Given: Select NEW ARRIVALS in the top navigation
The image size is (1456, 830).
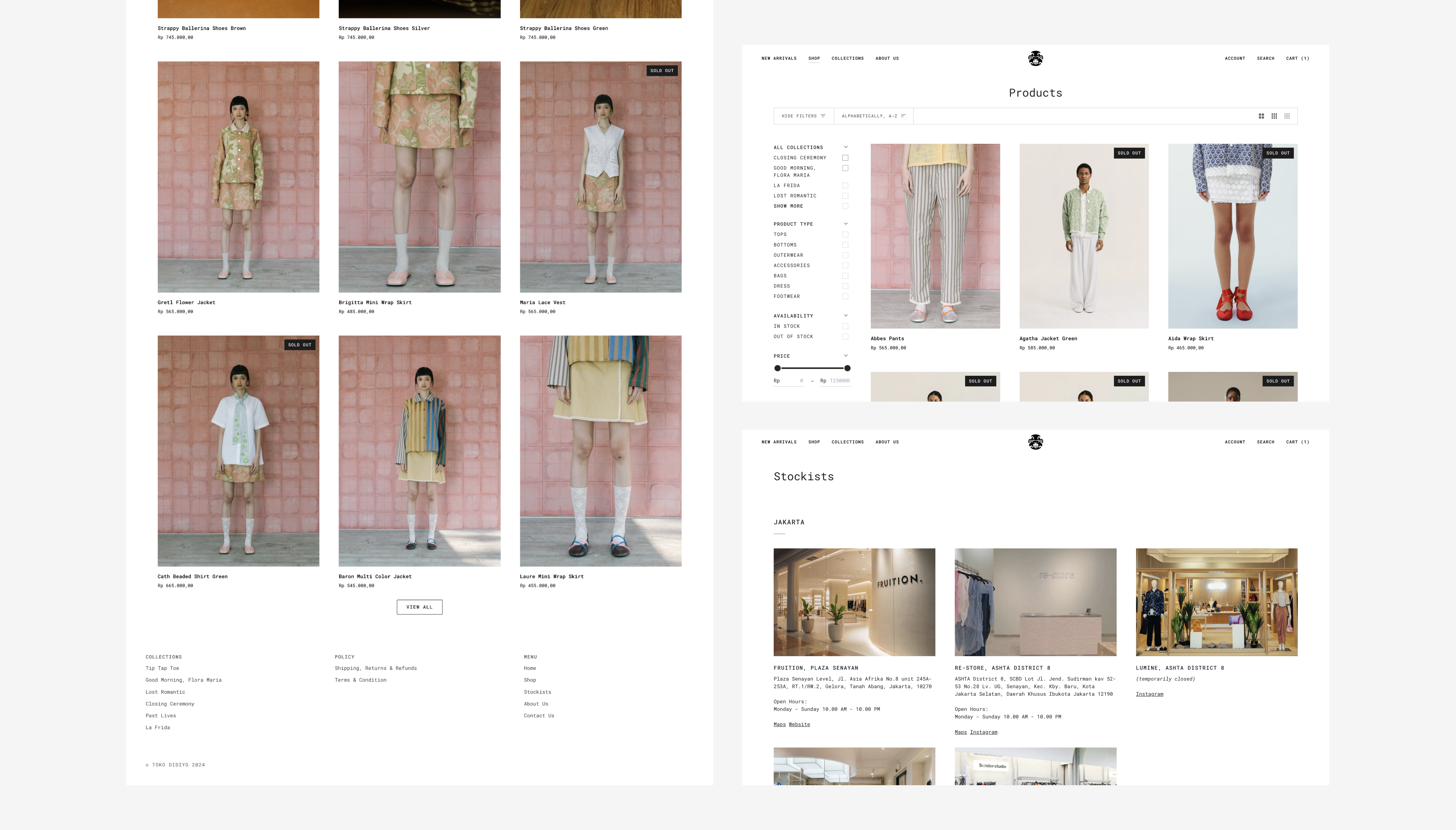Looking at the screenshot, I should pyautogui.click(x=778, y=58).
